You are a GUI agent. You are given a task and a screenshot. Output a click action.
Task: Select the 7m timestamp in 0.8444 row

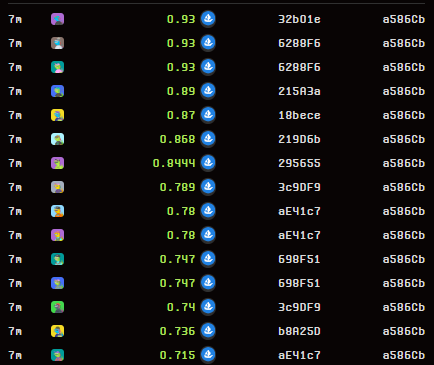15,163
